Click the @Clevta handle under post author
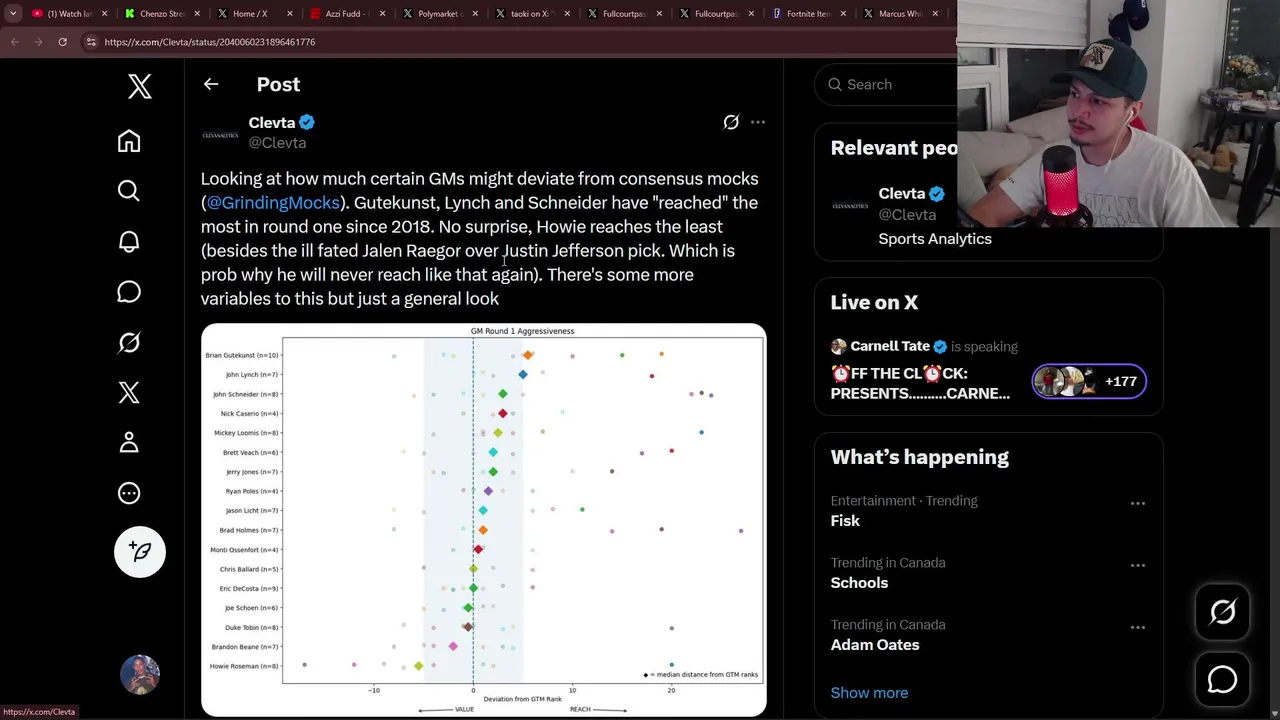Viewport: 1280px width, 720px height. click(277, 143)
